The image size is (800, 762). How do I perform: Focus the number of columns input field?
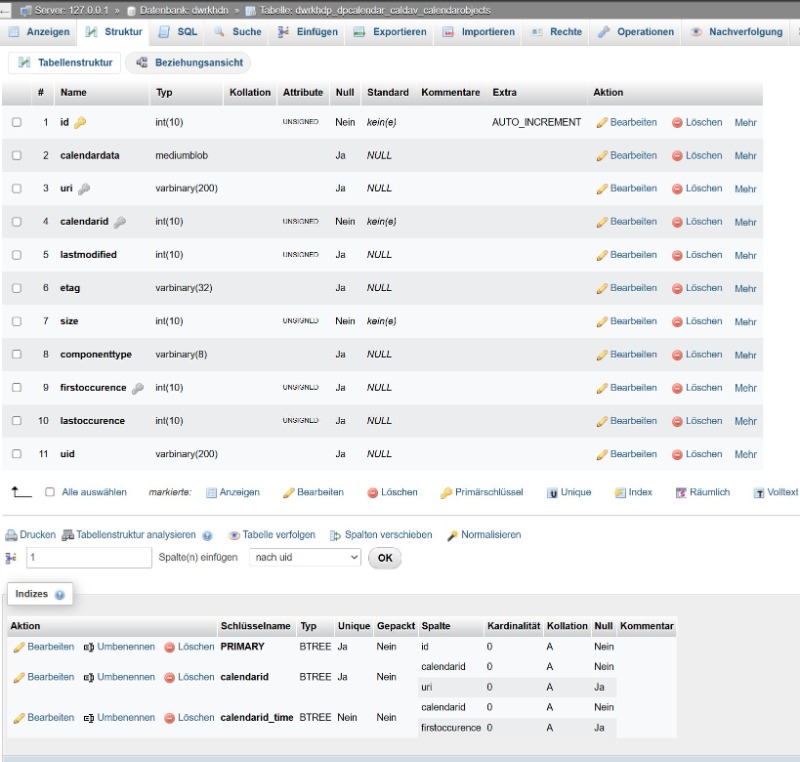click(x=89, y=557)
